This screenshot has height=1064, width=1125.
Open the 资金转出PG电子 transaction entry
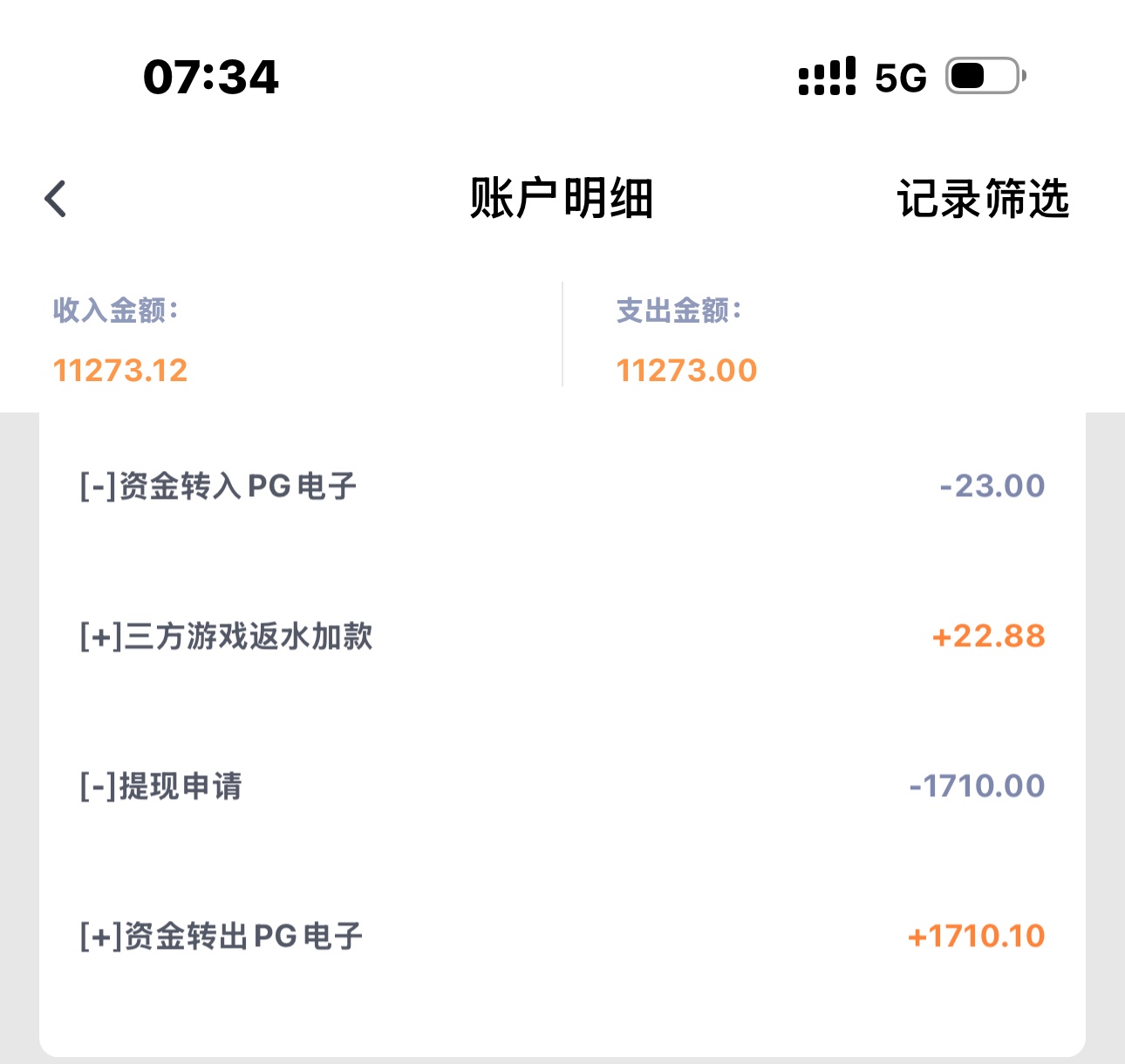coord(221,936)
